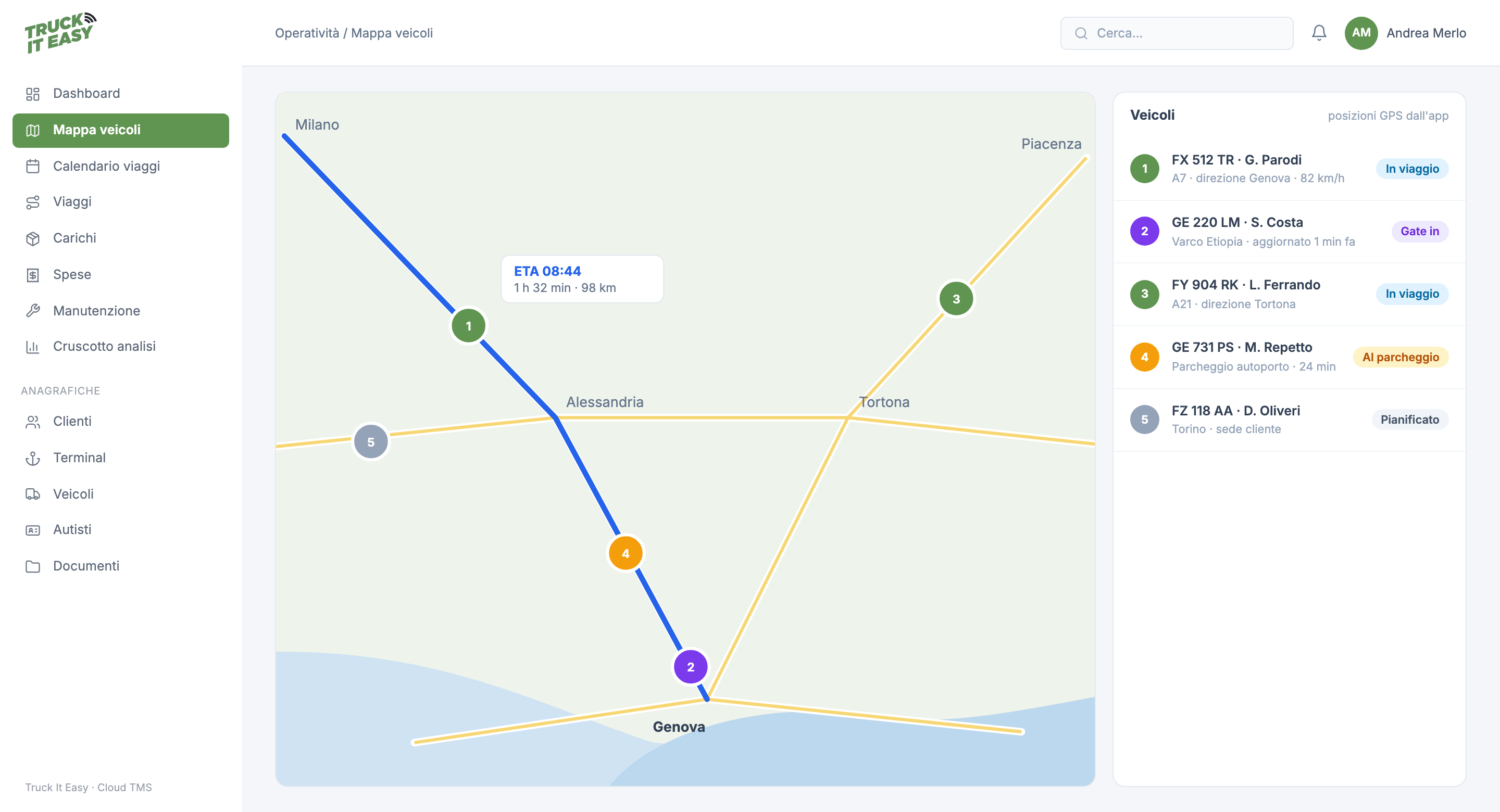The height and width of the screenshot is (812, 1500).
Task: Click the anchor icon next to Terminal
Action: click(33, 458)
